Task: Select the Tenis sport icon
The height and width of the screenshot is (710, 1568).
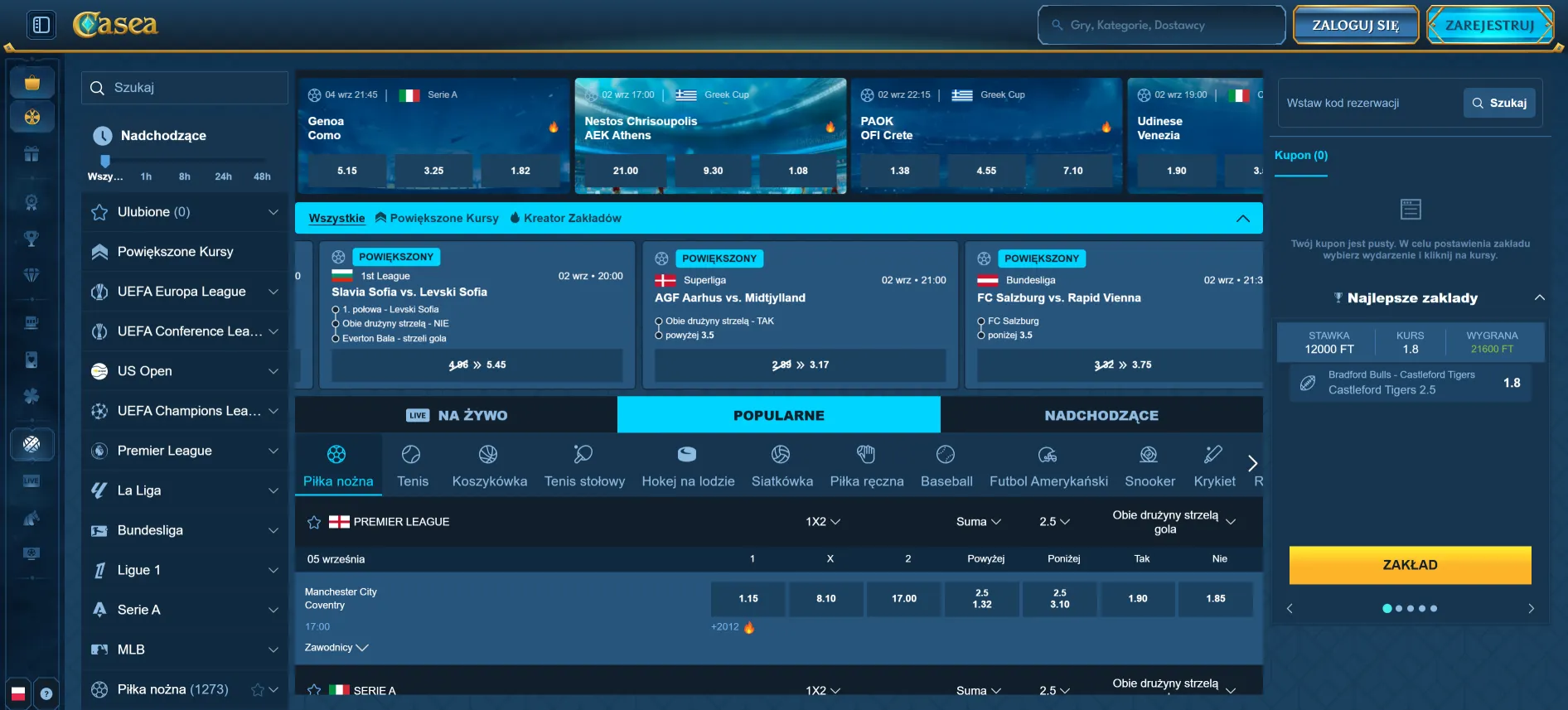Action: click(x=413, y=466)
